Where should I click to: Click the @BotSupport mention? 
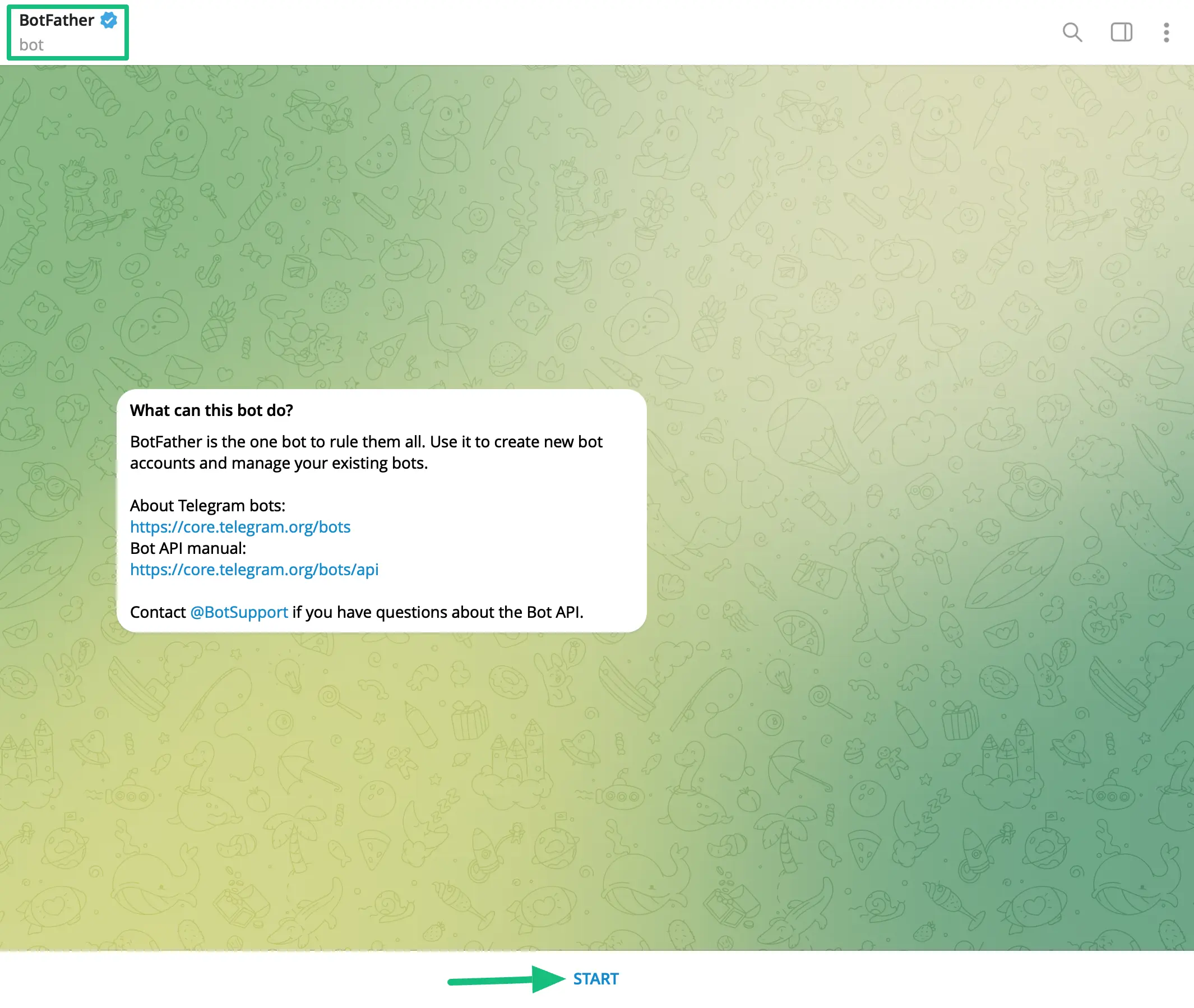[x=239, y=612]
